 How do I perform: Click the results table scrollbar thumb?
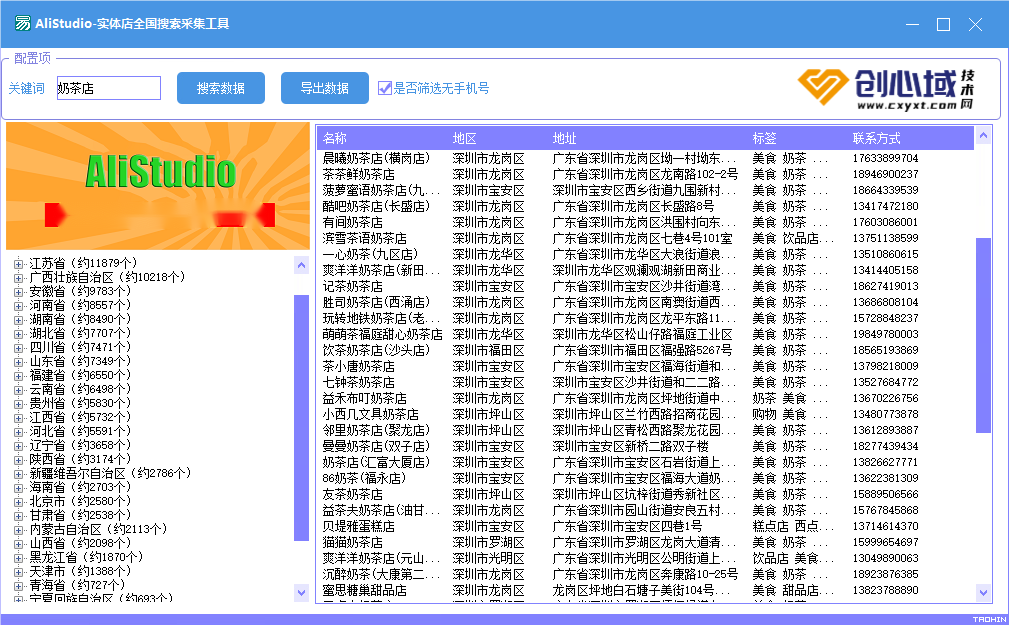pyautogui.click(x=983, y=335)
